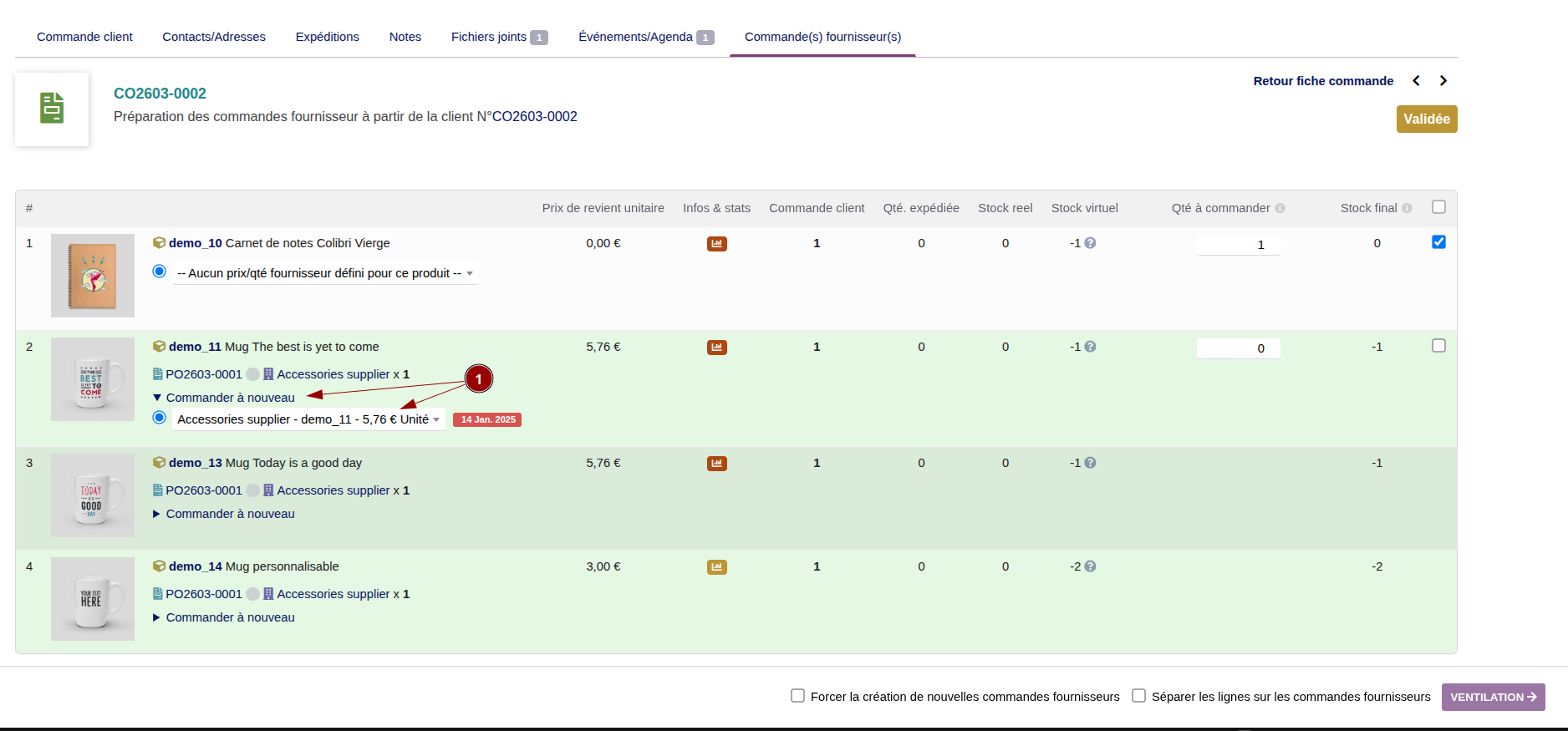Click the green order document icon
Viewport: 1568px width, 731px height.
52,109
